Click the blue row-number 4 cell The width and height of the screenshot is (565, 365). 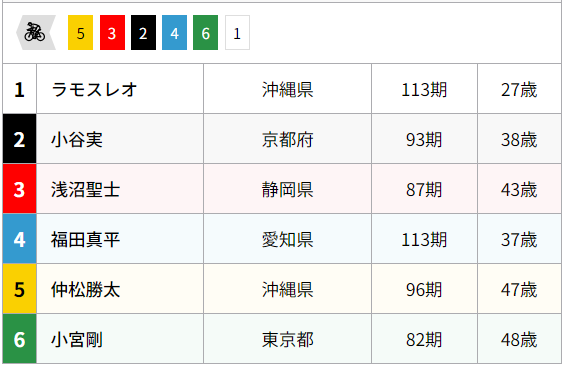19,239
